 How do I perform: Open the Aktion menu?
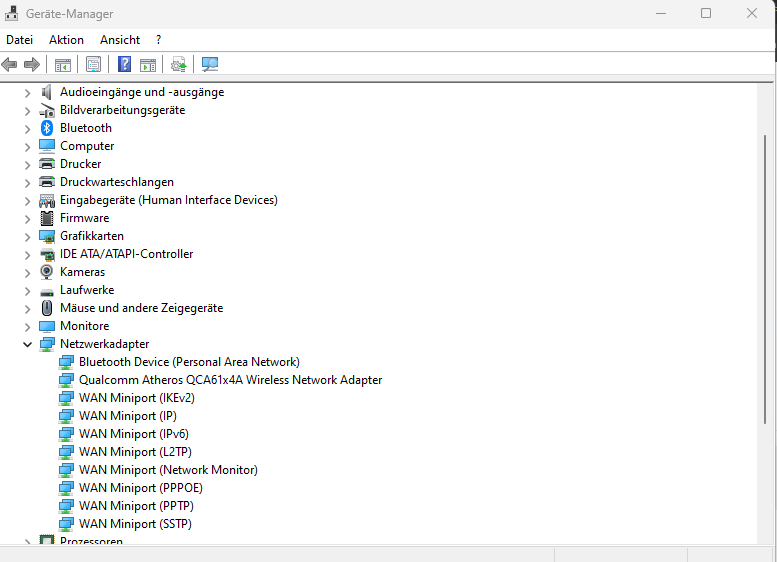pyautogui.click(x=66, y=40)
